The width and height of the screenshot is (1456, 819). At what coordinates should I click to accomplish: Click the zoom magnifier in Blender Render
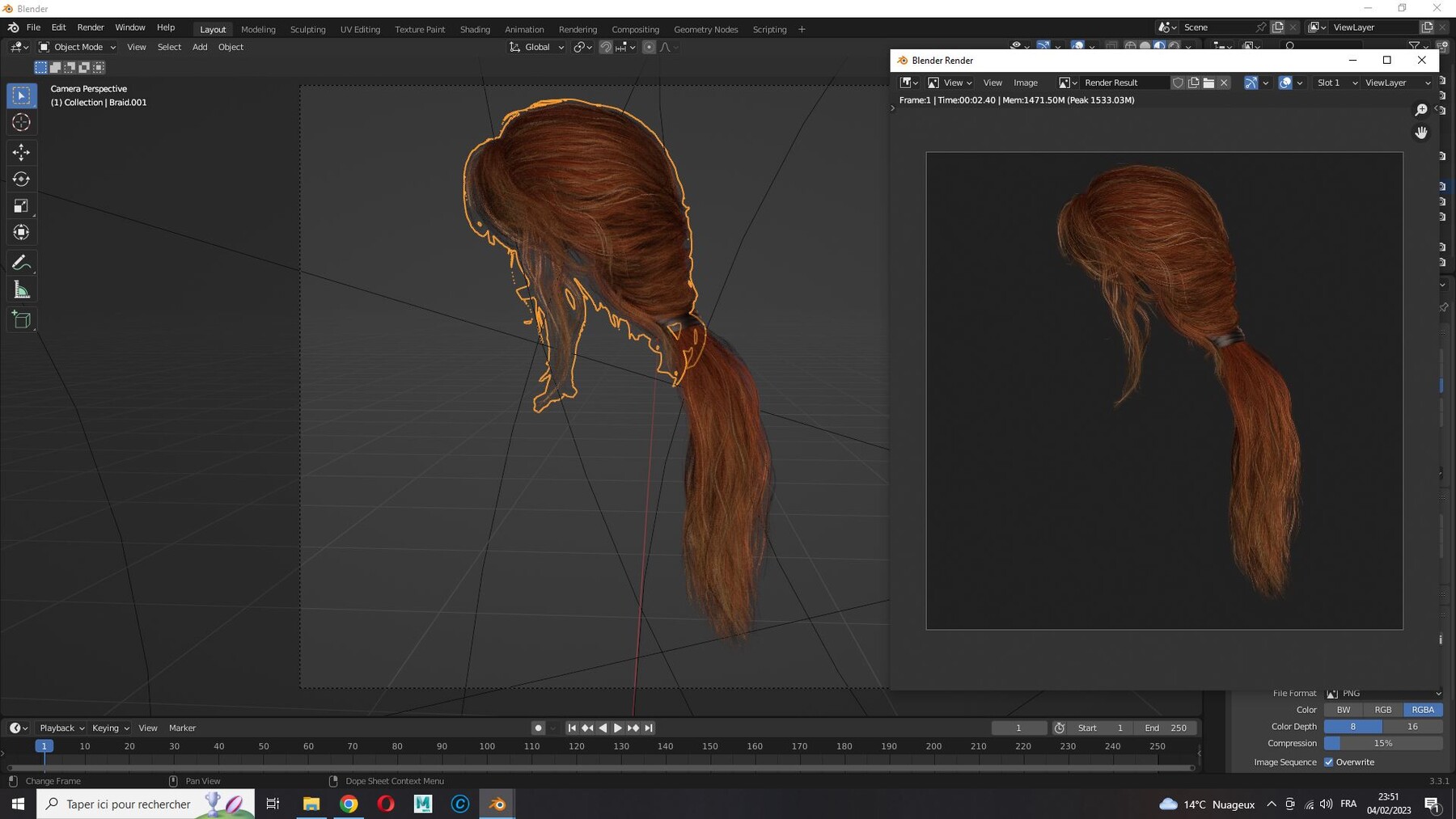point(1421,110)
